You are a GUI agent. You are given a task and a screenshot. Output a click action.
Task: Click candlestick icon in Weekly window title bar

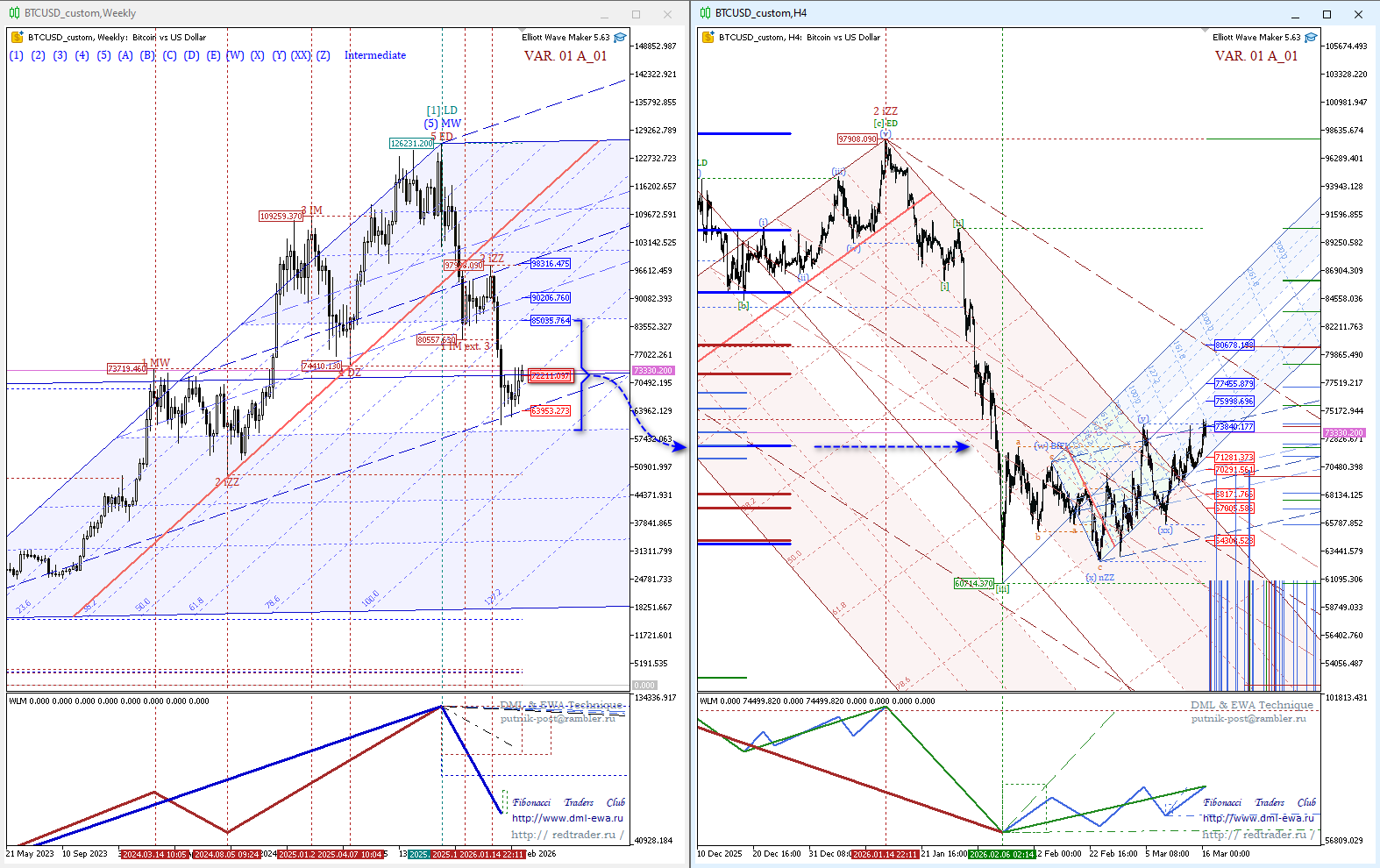pyautogui.click(x=14, y=13)
